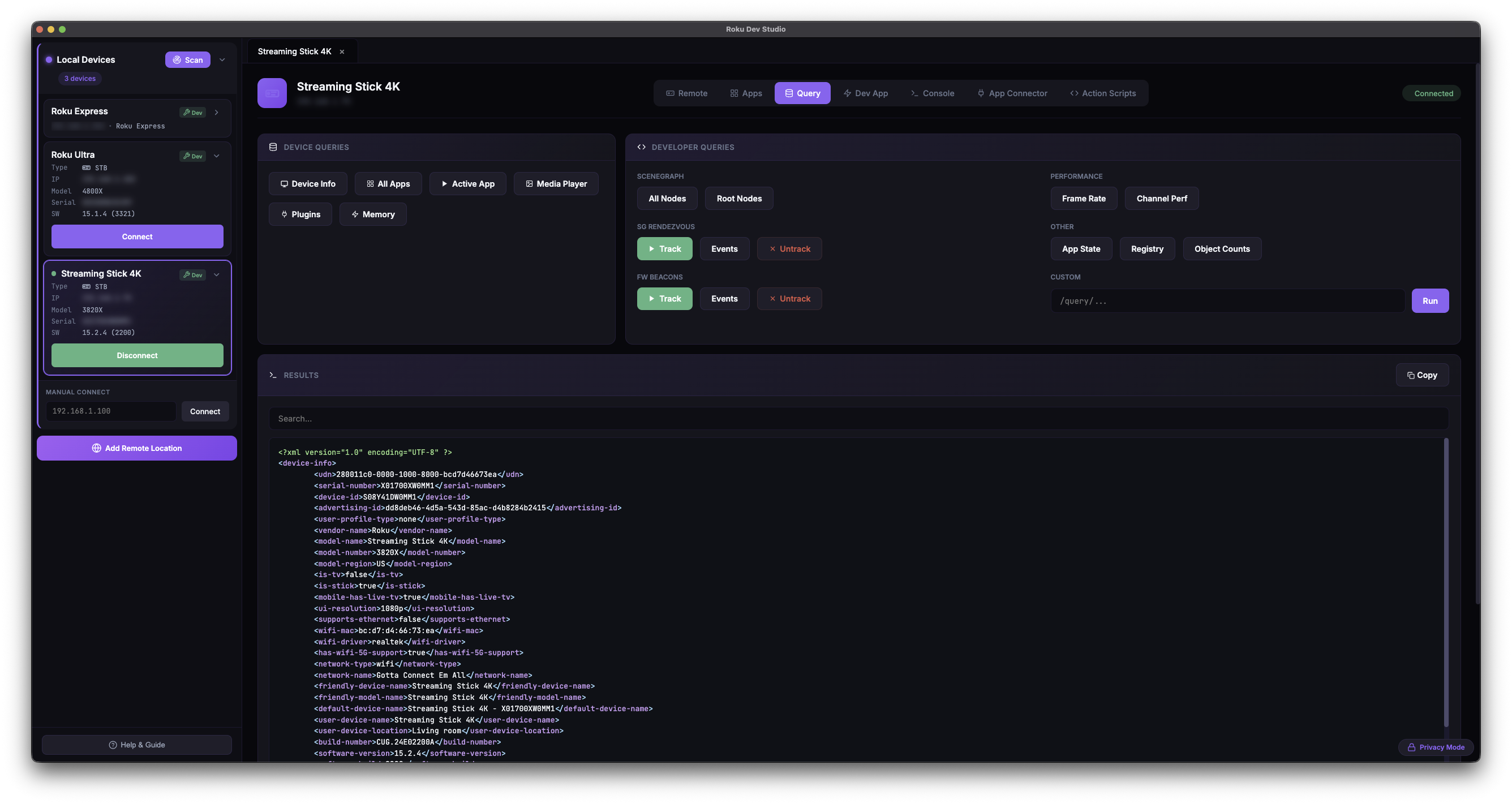Image resolution: width=1512 pixels, height=804 pixels.
Task: Click the page's main vertical scrollbar
Action: pos(1477,334)
